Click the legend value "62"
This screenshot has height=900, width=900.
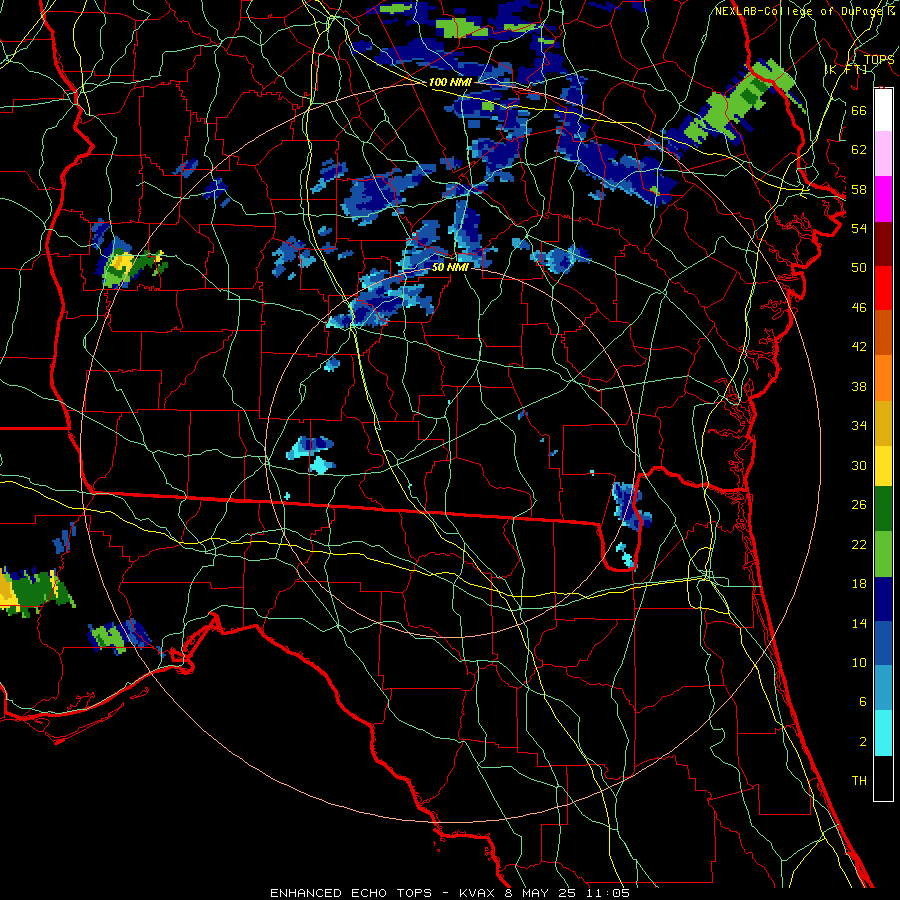point(859,150)
